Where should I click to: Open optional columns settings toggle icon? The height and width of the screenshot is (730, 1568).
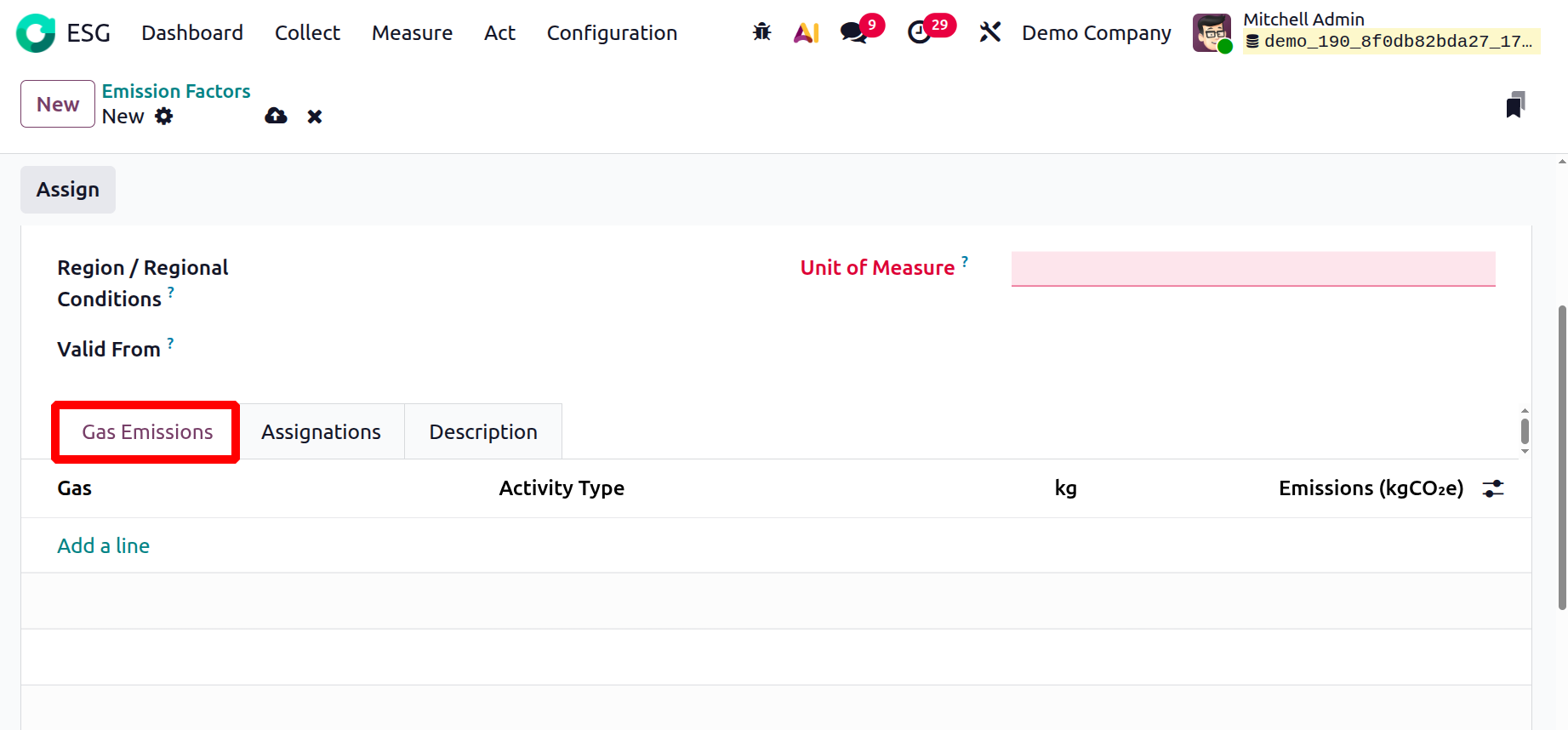pos(1493,488)
